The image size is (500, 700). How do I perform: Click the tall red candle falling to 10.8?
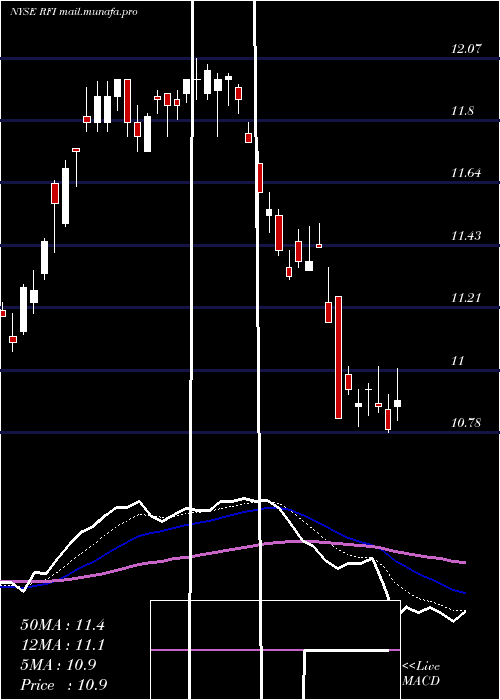click(338, 357)
